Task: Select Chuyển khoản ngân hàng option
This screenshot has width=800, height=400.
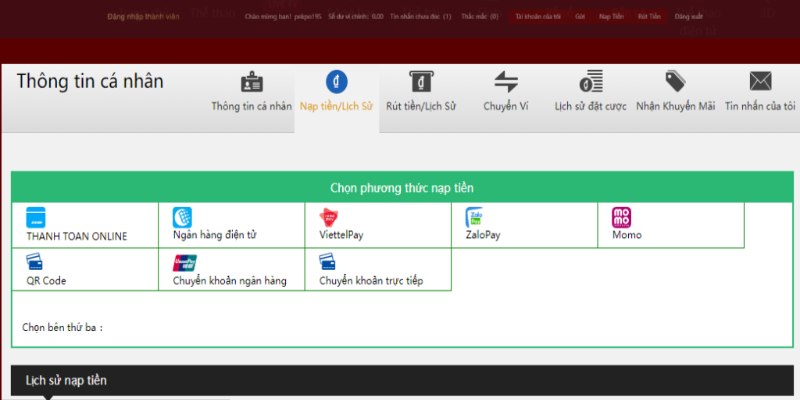Action: tap(229, 281)
